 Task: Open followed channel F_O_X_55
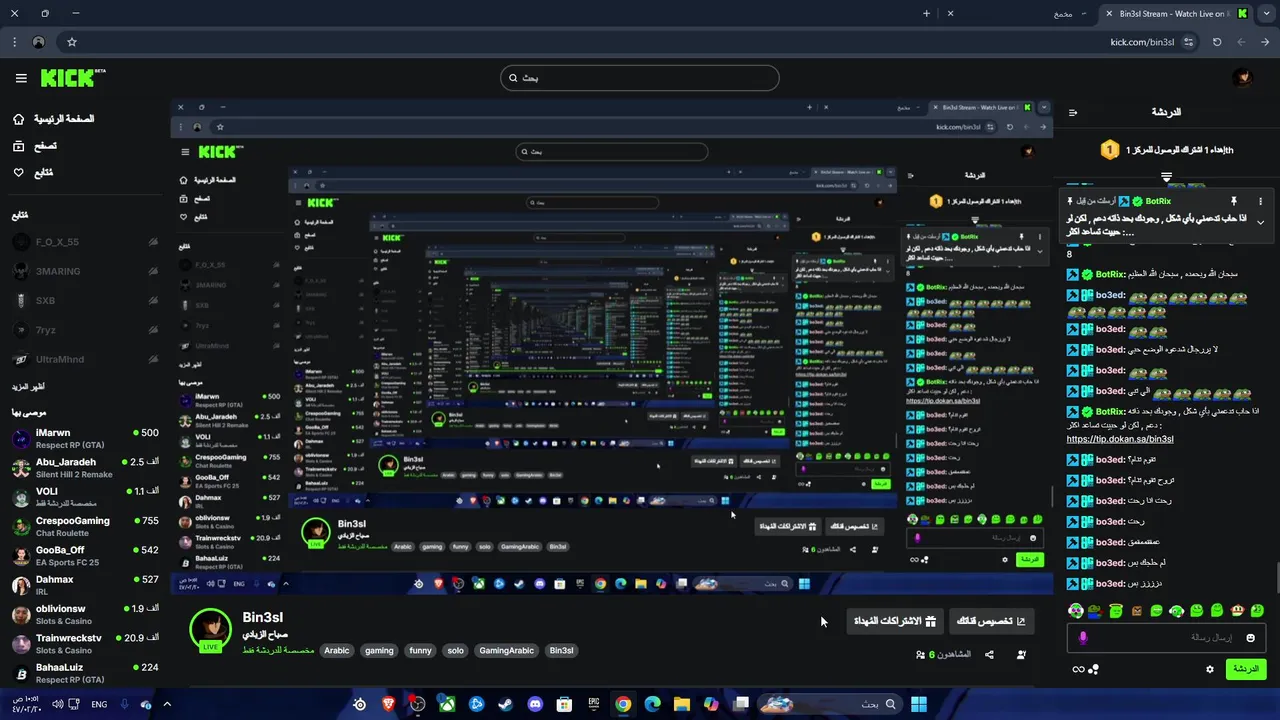[x=85, y=242]
